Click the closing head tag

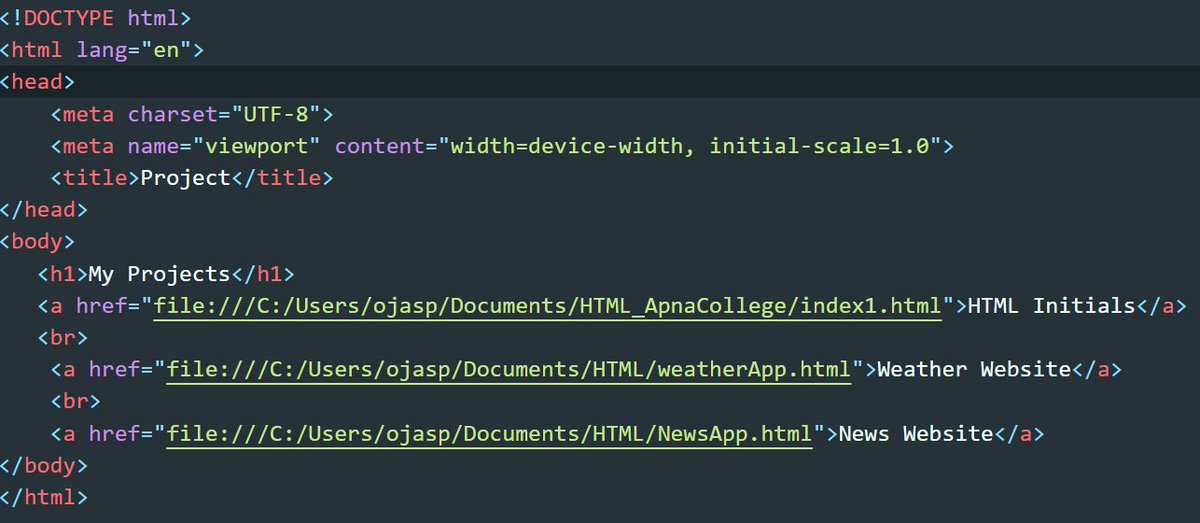coord(44,210)
